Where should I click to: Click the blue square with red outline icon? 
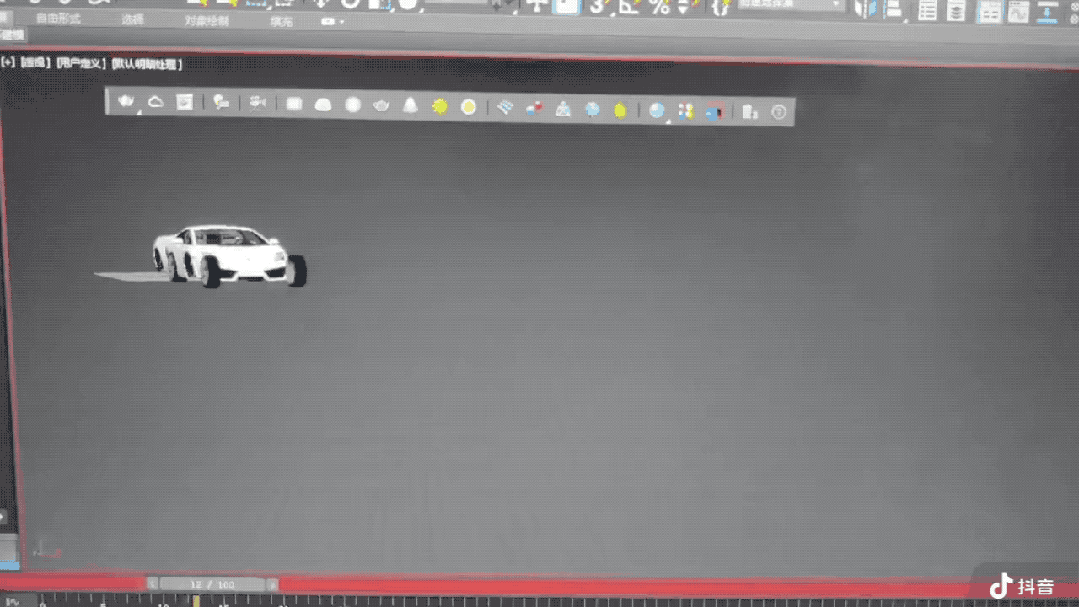714,111
